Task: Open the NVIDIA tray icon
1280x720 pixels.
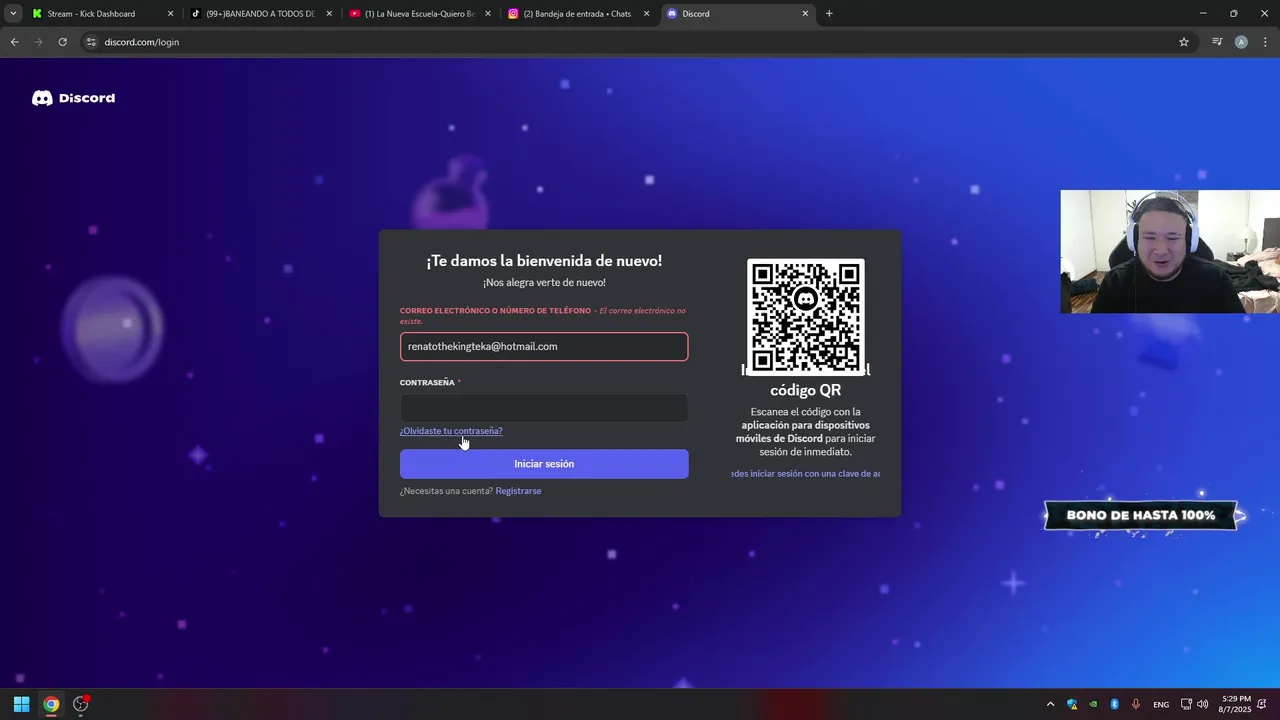Action: click(x=1093, y=704)
